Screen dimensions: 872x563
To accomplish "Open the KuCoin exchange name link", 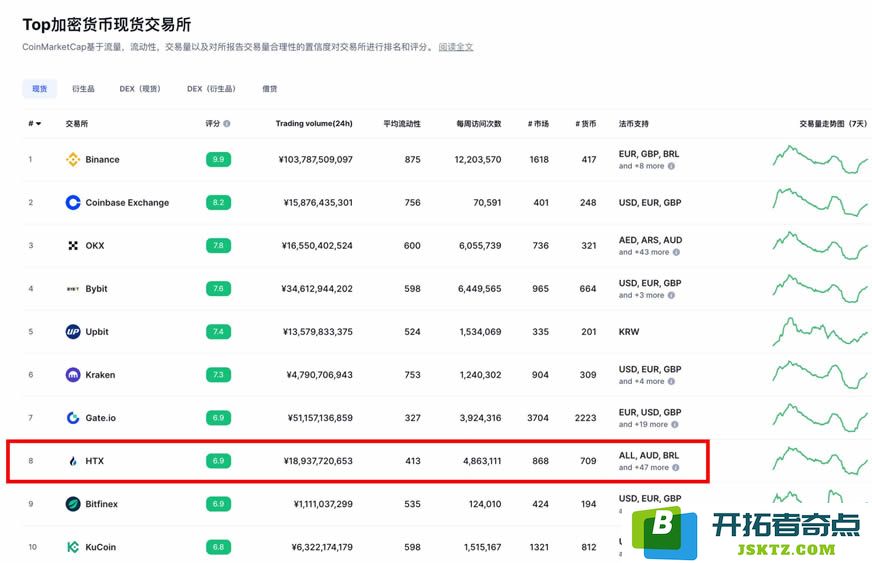I will click(x=101, y=547).
